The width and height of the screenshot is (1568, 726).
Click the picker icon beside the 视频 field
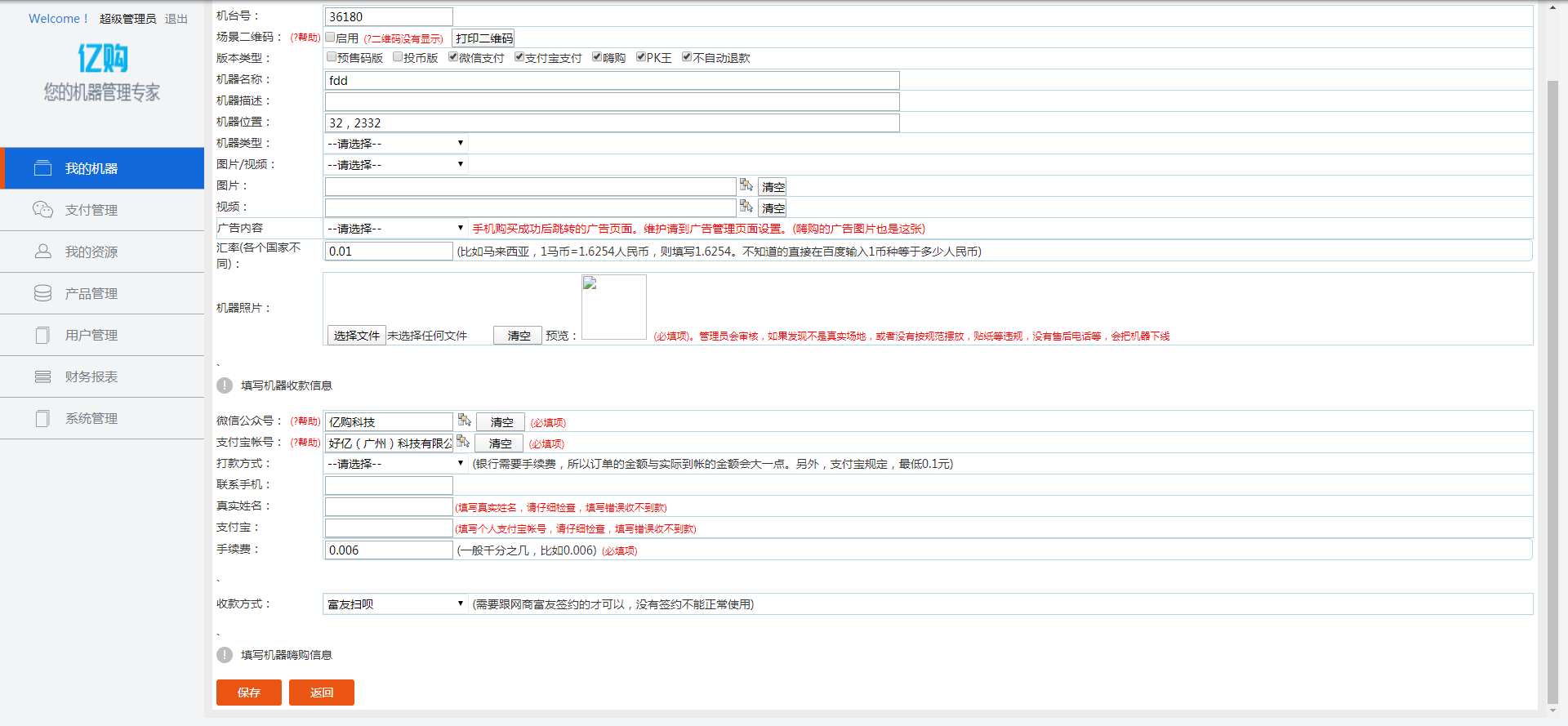point(746,207)
